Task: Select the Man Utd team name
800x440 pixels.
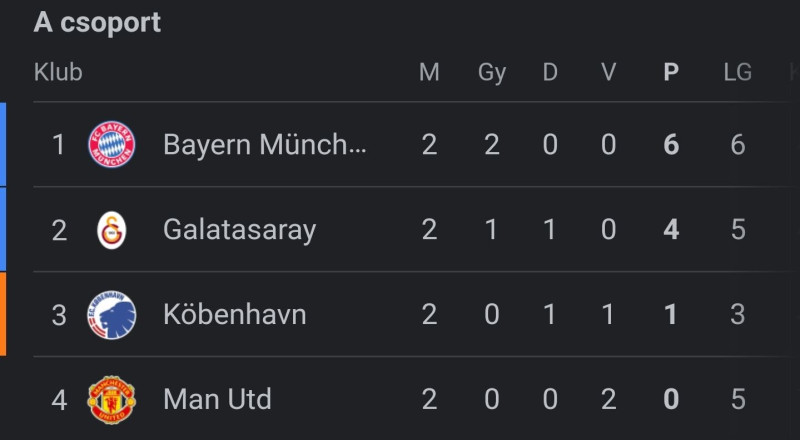Action: (x=217, y=400)
